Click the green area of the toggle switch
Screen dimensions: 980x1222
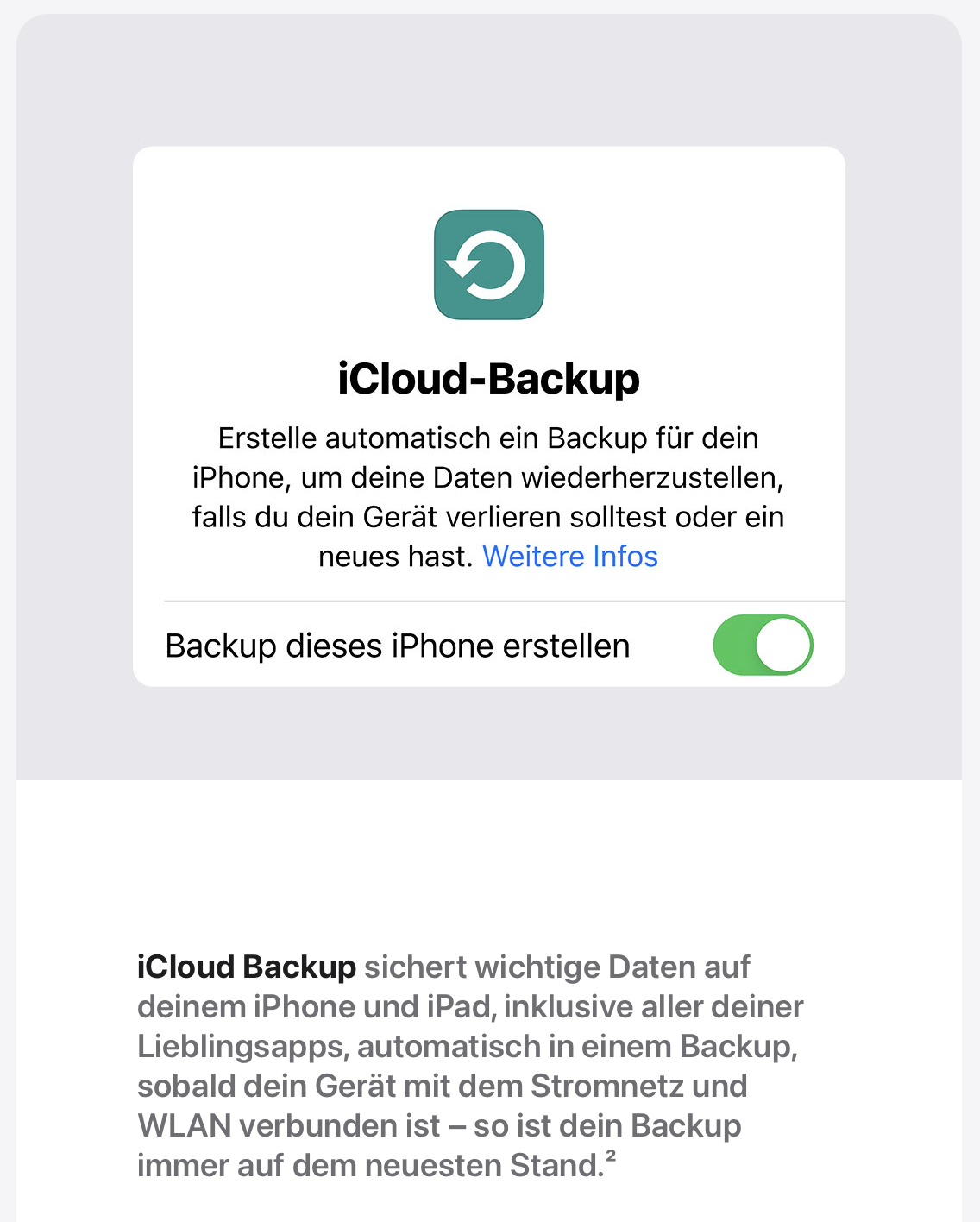pyautogui.click(x=733, y=646)
